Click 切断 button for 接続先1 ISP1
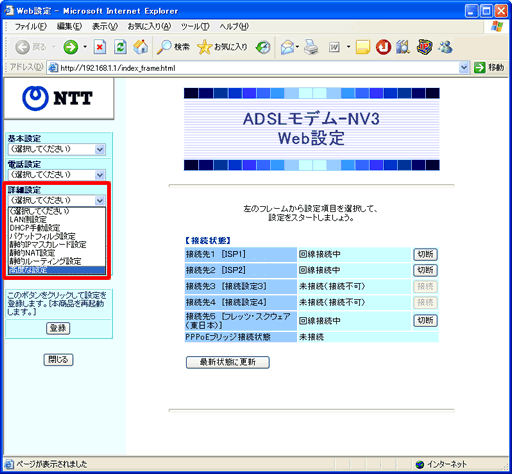 point(425,254)
